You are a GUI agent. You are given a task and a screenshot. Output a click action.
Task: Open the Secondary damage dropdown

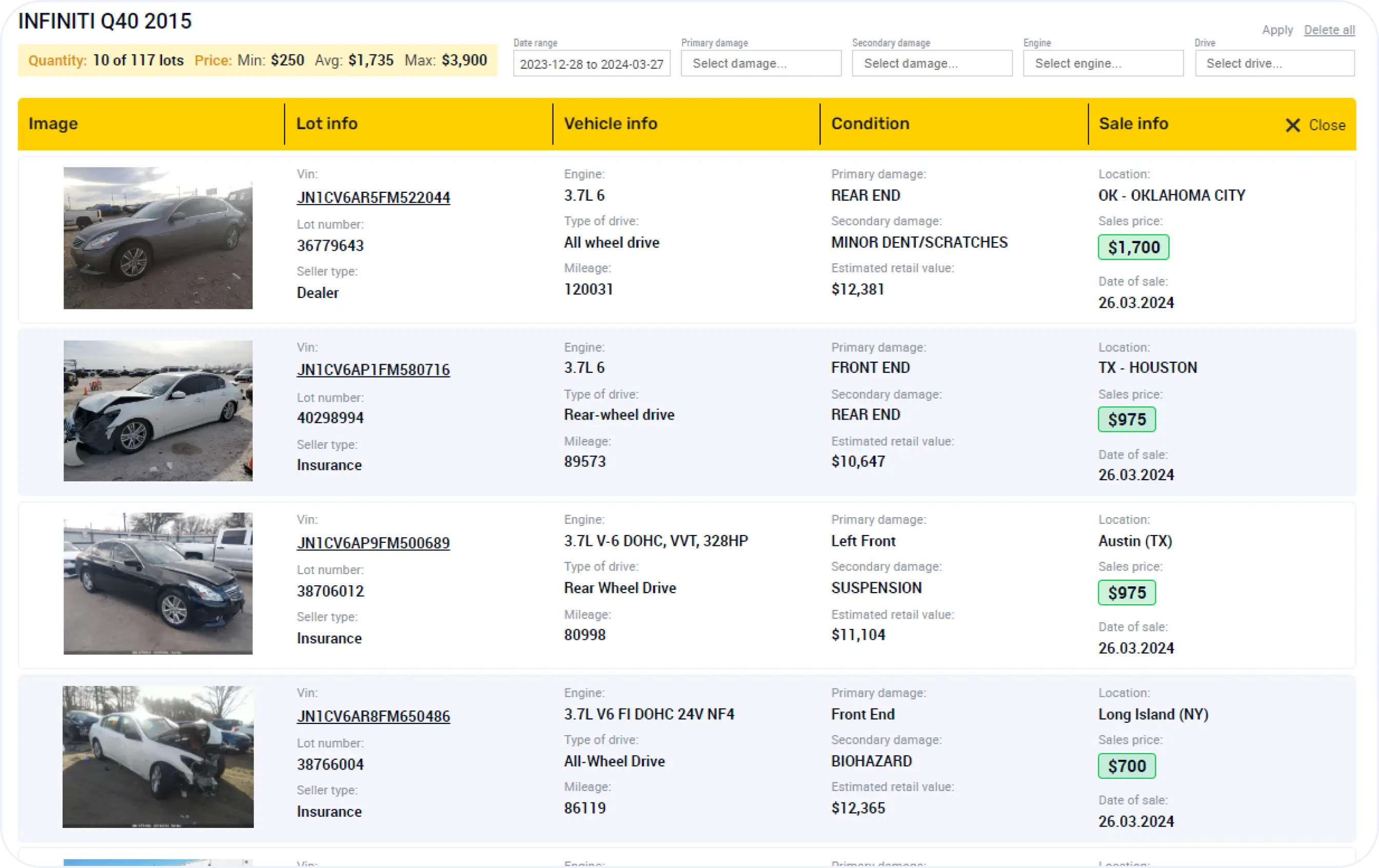click(x=932, y=63)
